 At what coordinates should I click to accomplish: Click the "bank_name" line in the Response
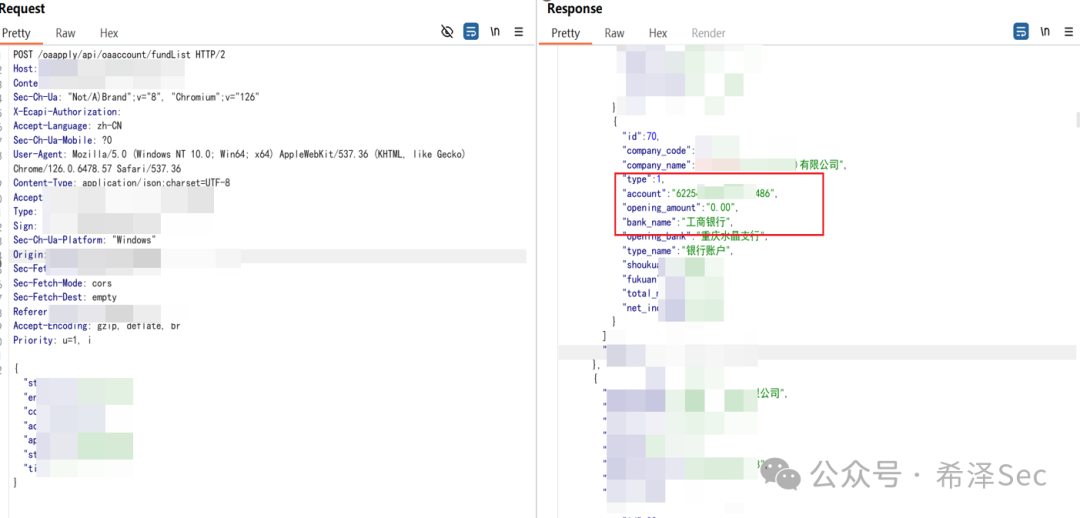click(679, 222)
